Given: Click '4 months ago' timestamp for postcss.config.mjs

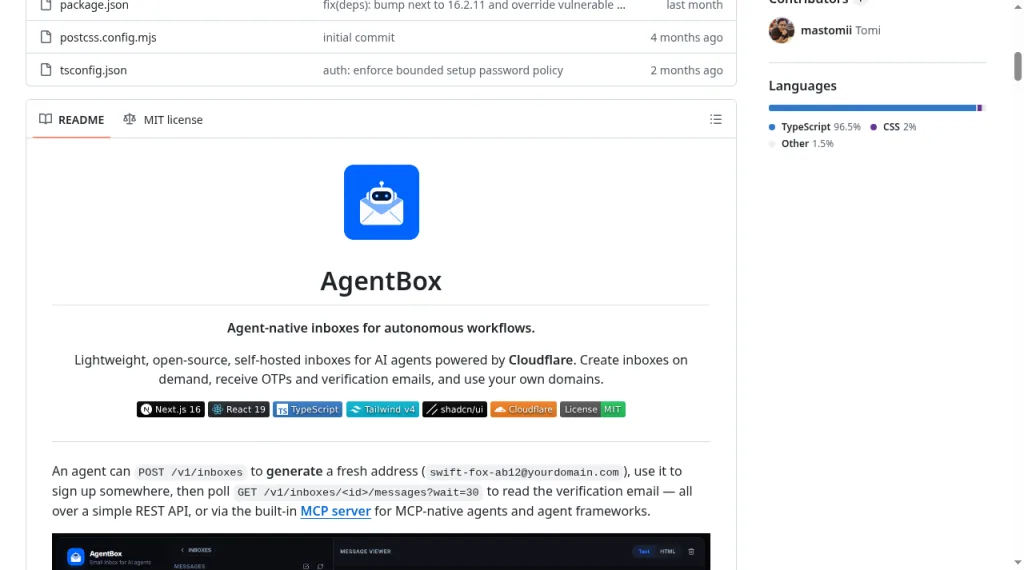Looking at the screenshot, I should 686,37.
